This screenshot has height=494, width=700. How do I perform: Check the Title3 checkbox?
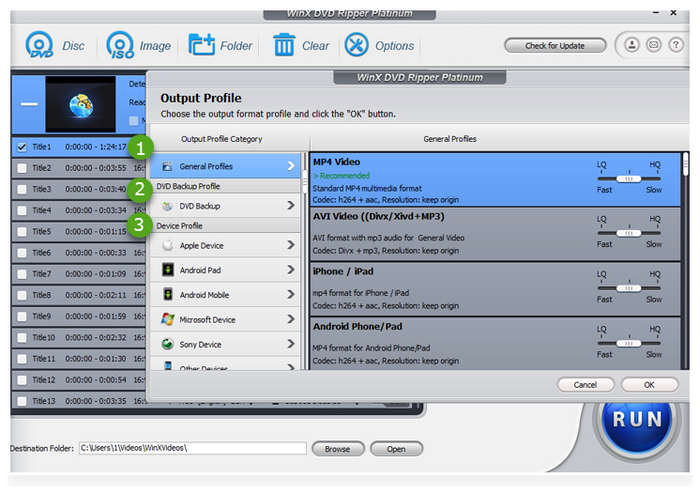tap(21, 189)
